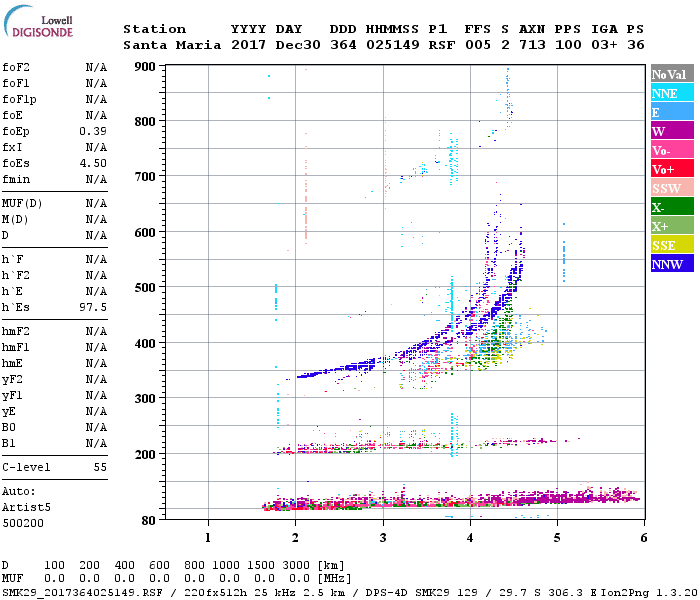Click the hmF2 parameter label

pyautogui.click(x=16, y=331)
